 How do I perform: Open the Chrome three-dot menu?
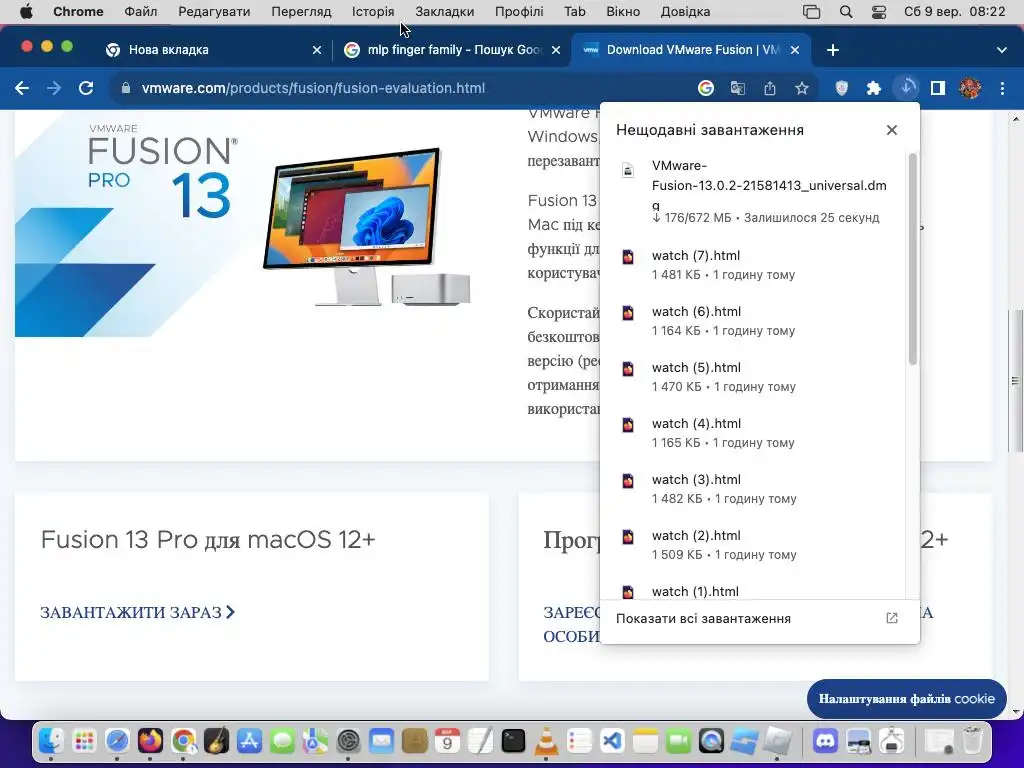[x=1002, y=88]
